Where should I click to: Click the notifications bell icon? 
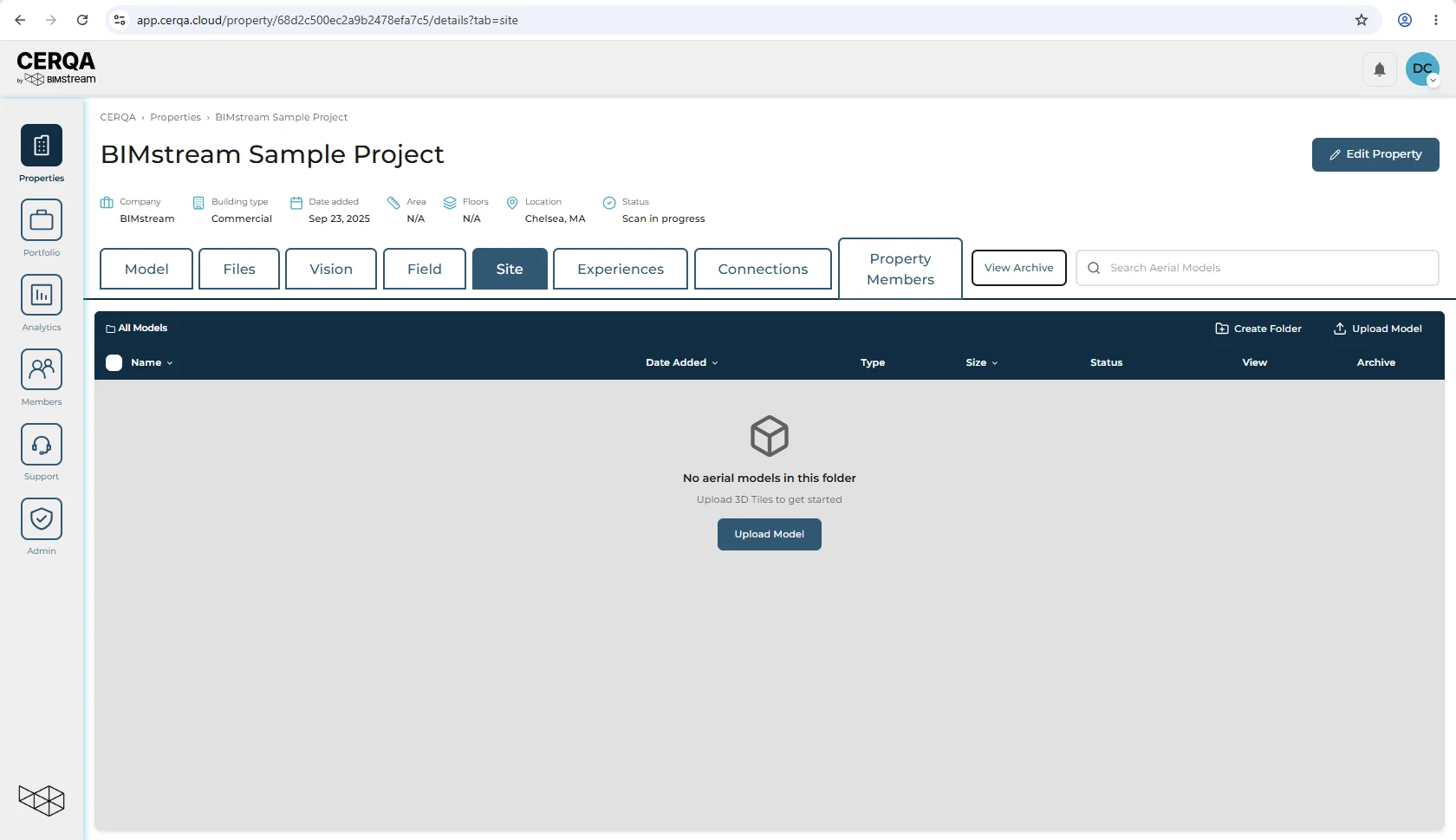coord(1379,69)
